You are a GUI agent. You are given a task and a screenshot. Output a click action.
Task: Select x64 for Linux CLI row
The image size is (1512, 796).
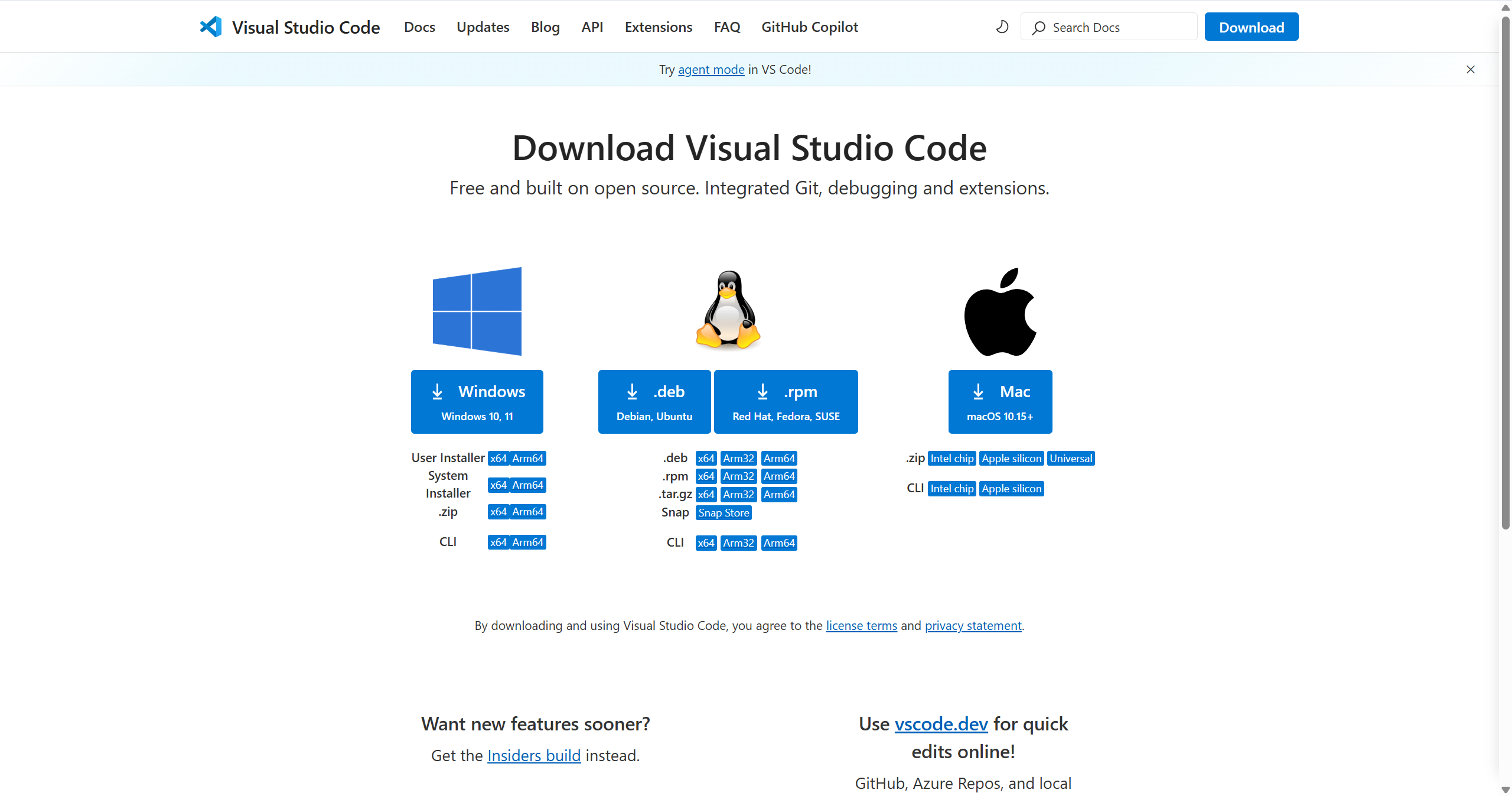pos(706,543)
